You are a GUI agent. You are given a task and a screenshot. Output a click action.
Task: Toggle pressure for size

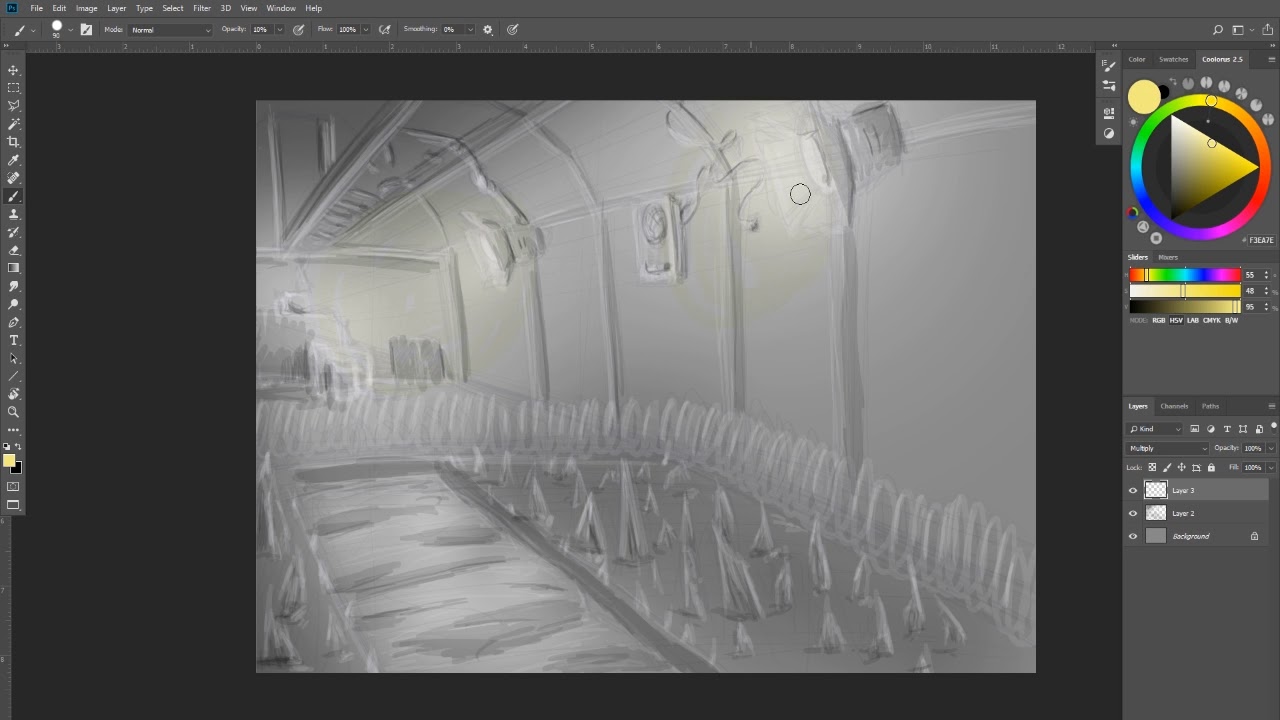pyautogui.click(x=513, y=30)
